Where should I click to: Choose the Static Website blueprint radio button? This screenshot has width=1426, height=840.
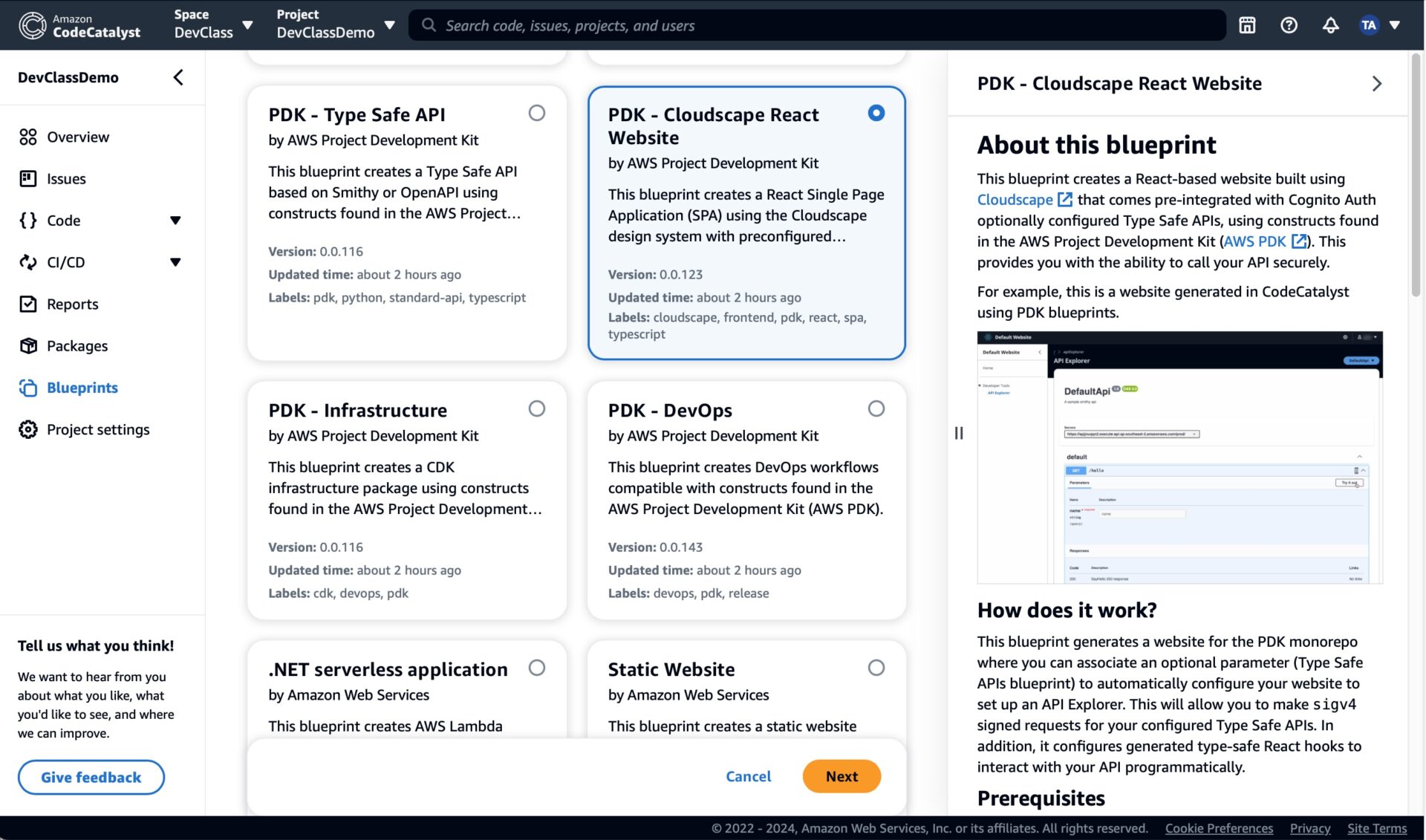point(876,668)
